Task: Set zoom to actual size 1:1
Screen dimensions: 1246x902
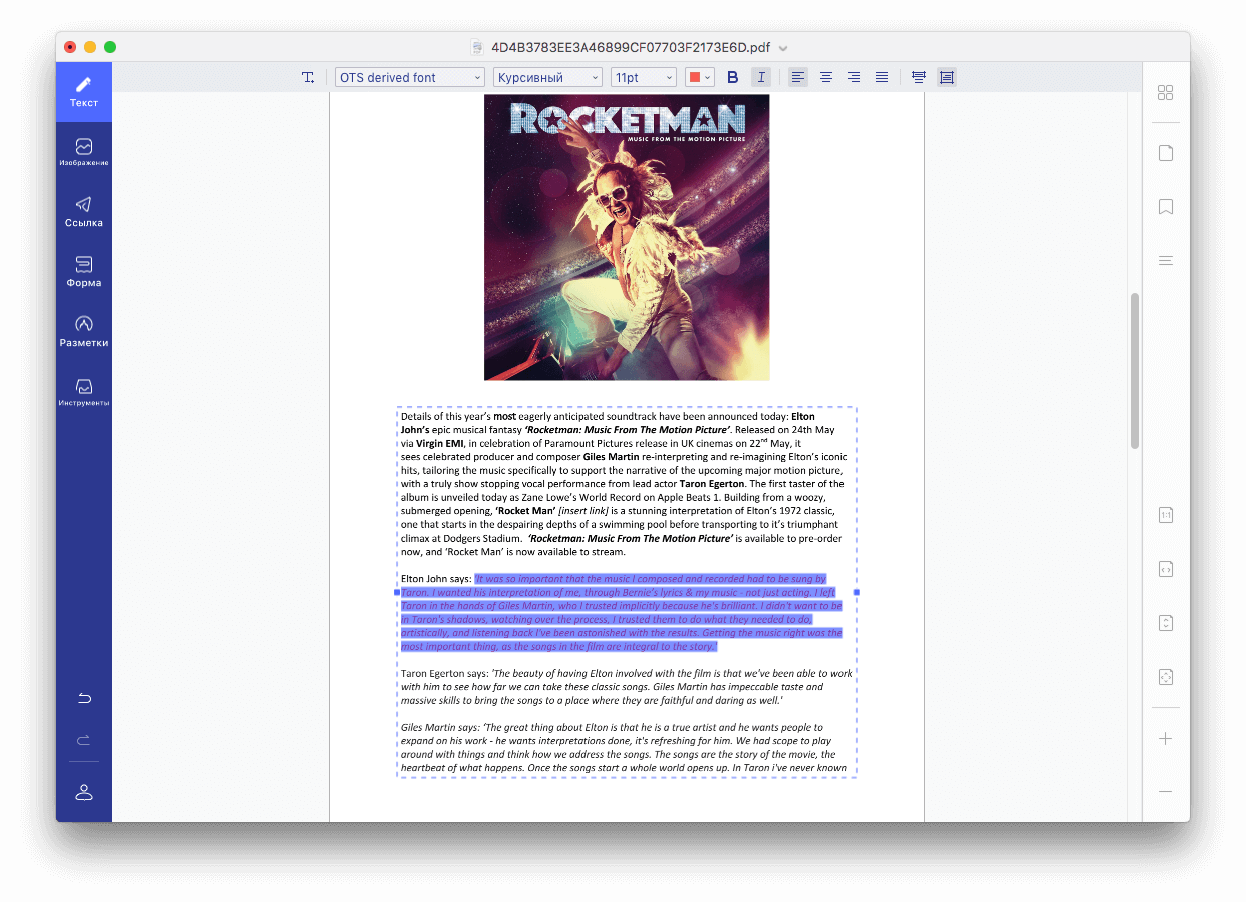Action: (x=1166, y=515)
